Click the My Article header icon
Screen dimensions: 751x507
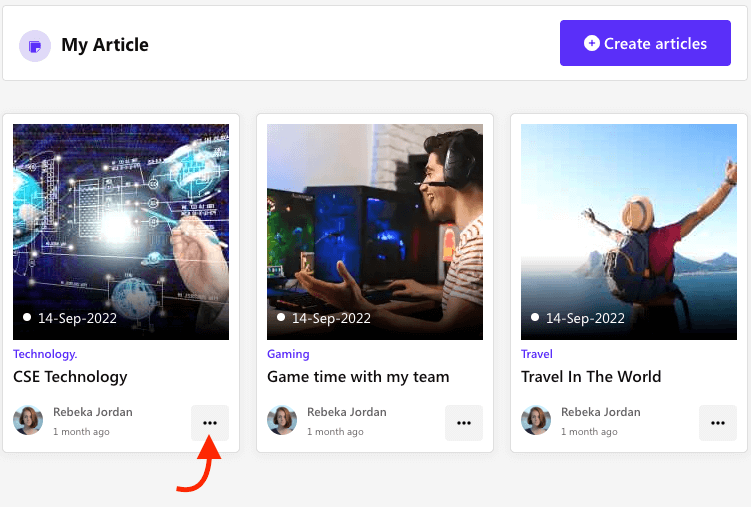point(35,46)
